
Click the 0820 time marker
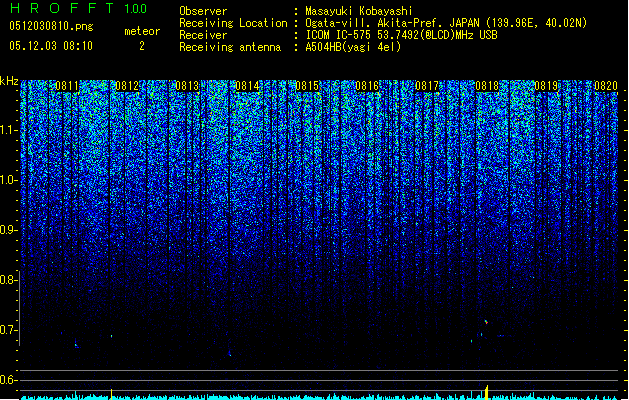click(606, 86)
